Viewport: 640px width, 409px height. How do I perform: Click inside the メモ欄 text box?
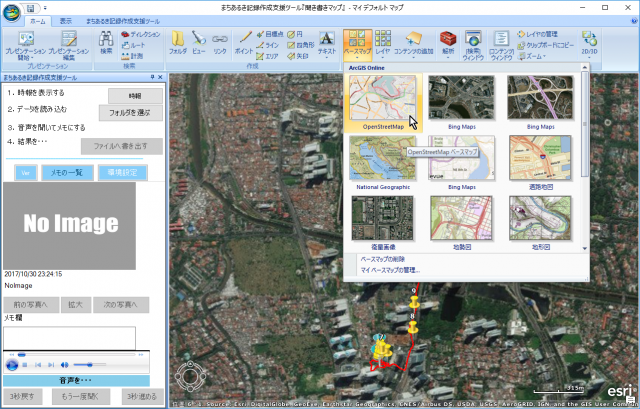[69, 338]
